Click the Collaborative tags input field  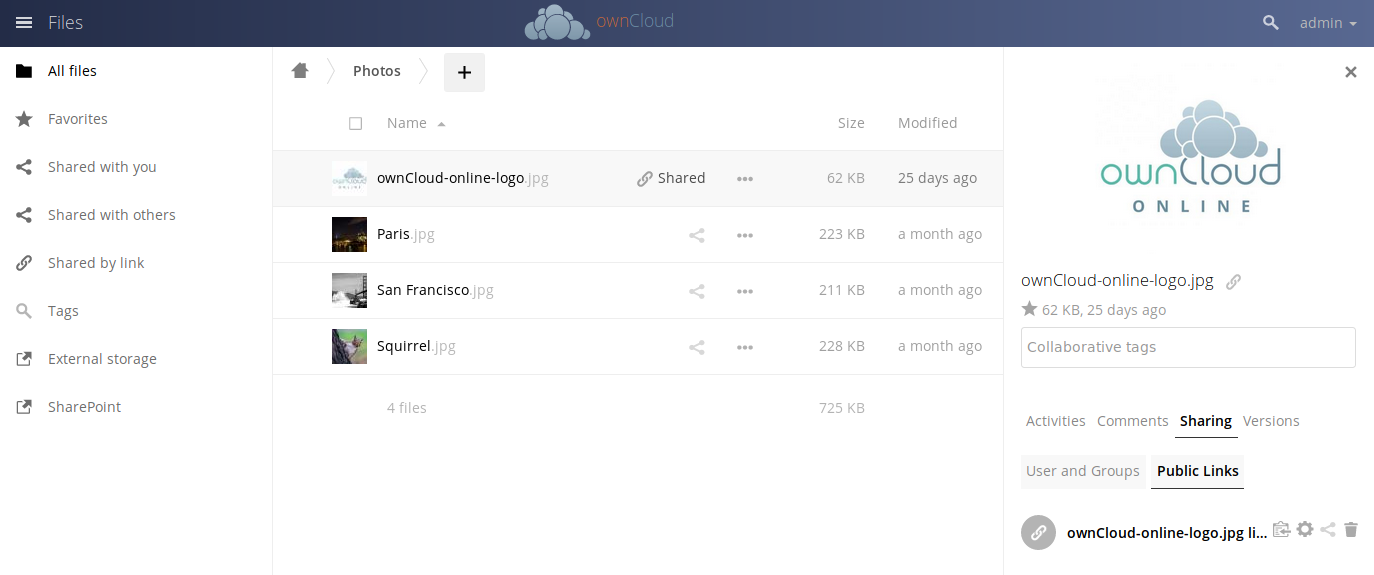[x=1188, y=347]
